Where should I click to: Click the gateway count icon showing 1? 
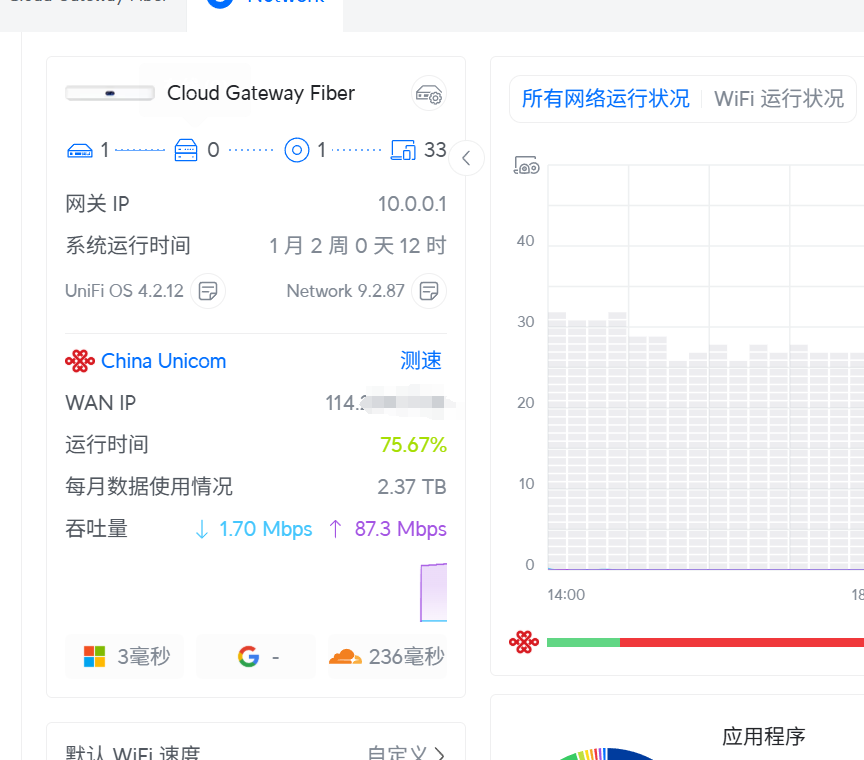pyautogui.click(x=80, y=150)
